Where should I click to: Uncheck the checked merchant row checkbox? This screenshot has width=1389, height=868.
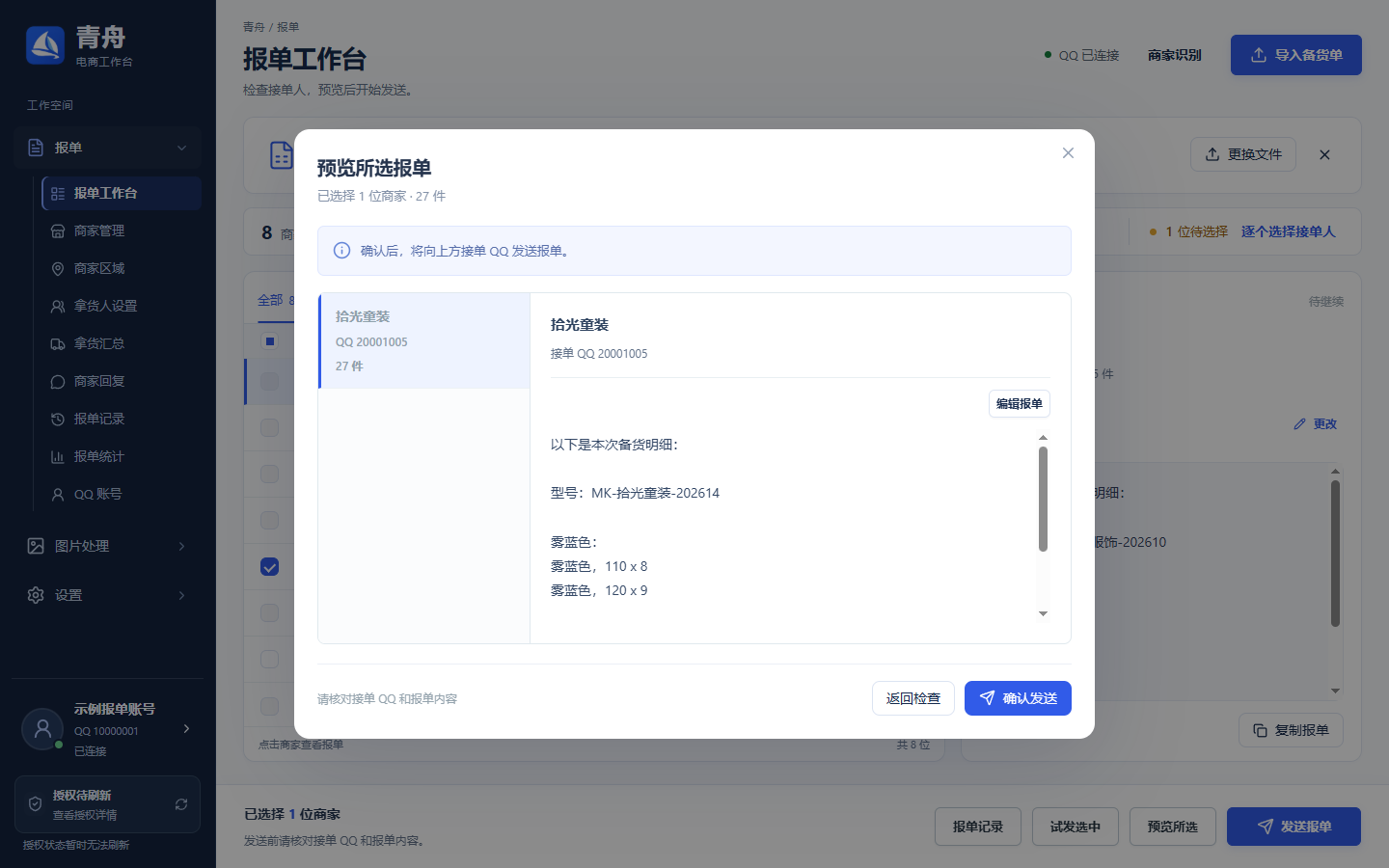(270, 567)
